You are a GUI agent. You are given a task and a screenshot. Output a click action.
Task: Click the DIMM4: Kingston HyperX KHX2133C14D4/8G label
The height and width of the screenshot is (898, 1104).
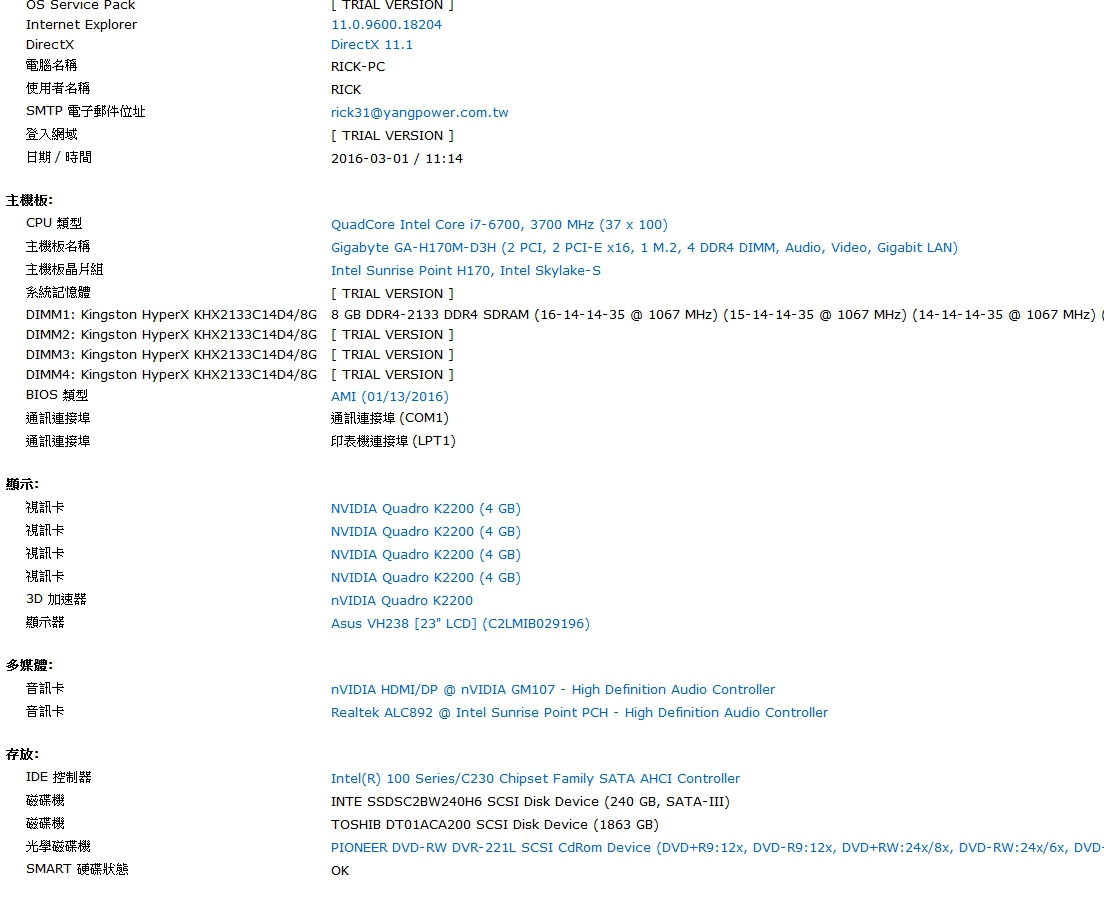(171, 375)
